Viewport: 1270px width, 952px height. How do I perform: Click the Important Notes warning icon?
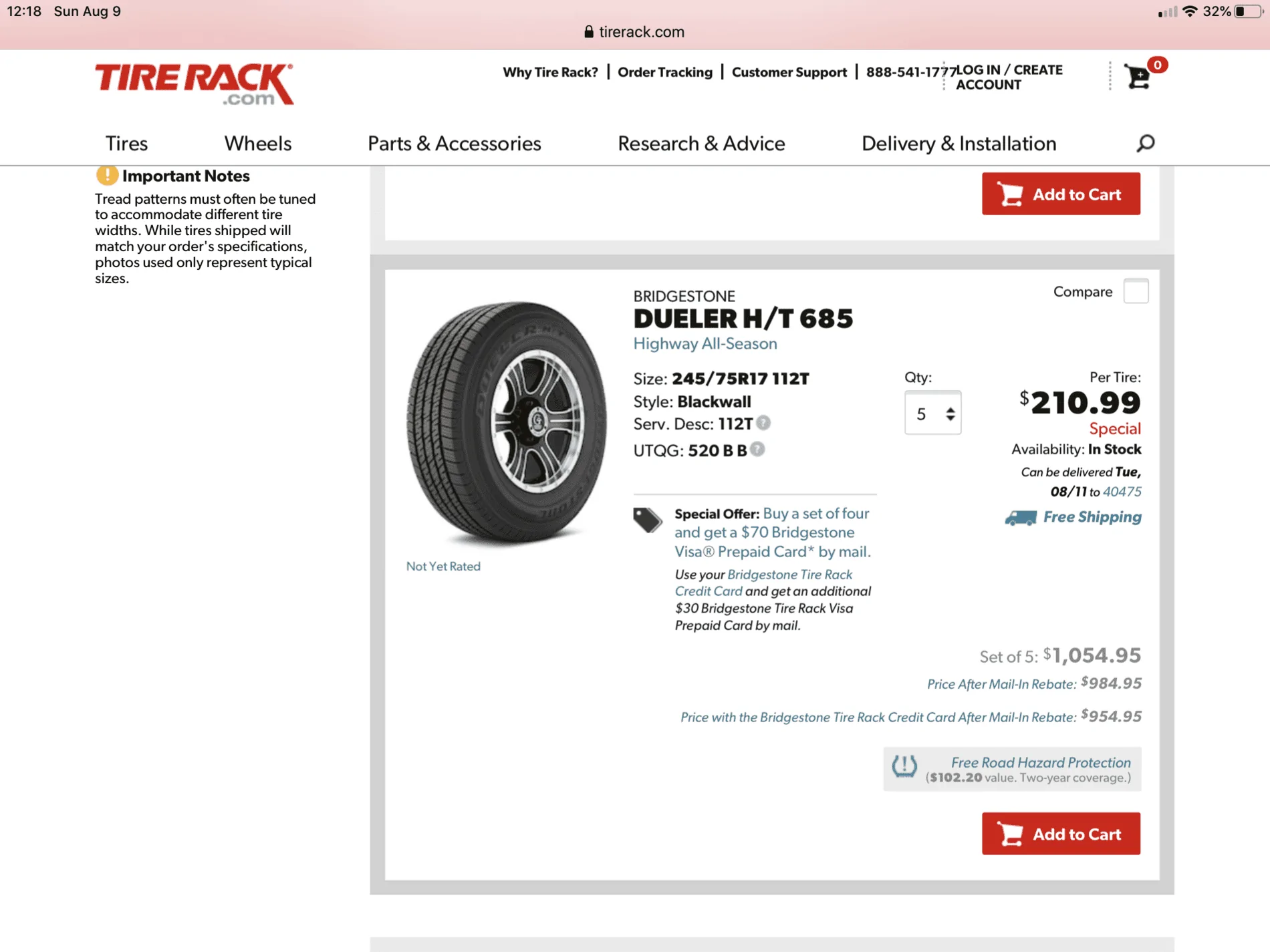(x=106, y=176)
